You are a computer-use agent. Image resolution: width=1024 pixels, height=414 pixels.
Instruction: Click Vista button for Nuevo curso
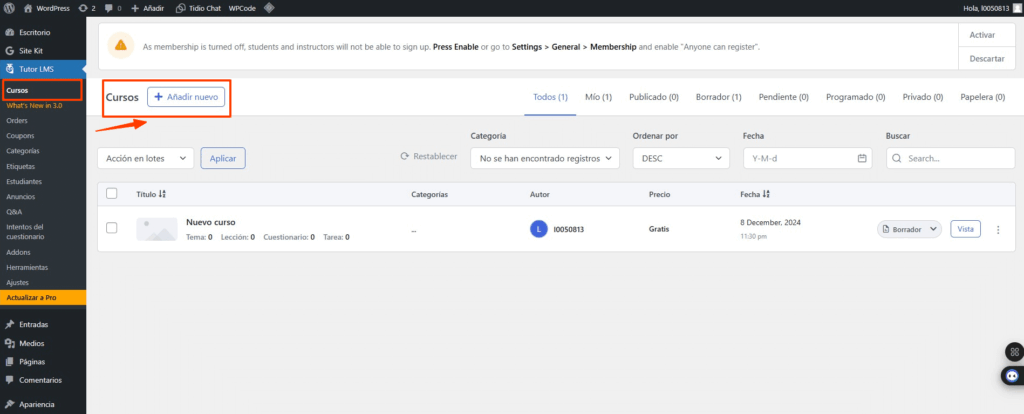965,229
